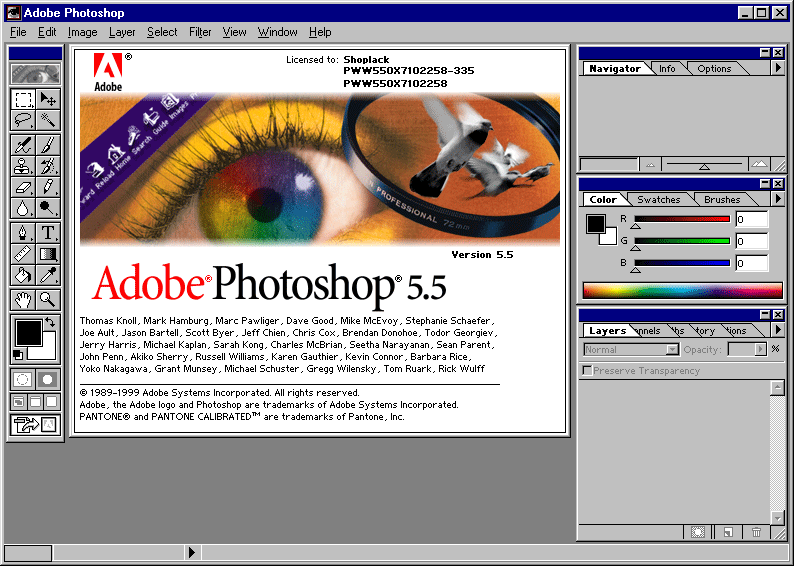Select the Magic Wand tool

(48, 120)
